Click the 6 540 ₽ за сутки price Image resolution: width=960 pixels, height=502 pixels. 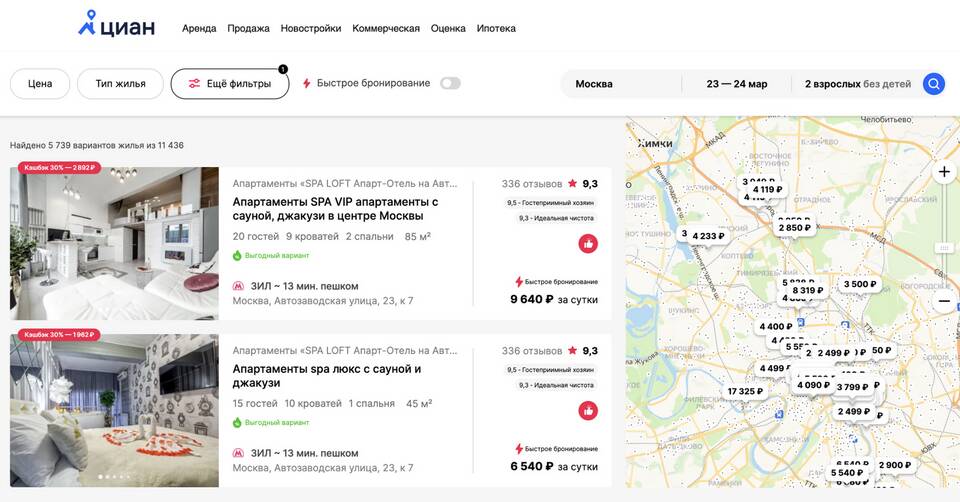pyautogui.click(x=554, y=466)
